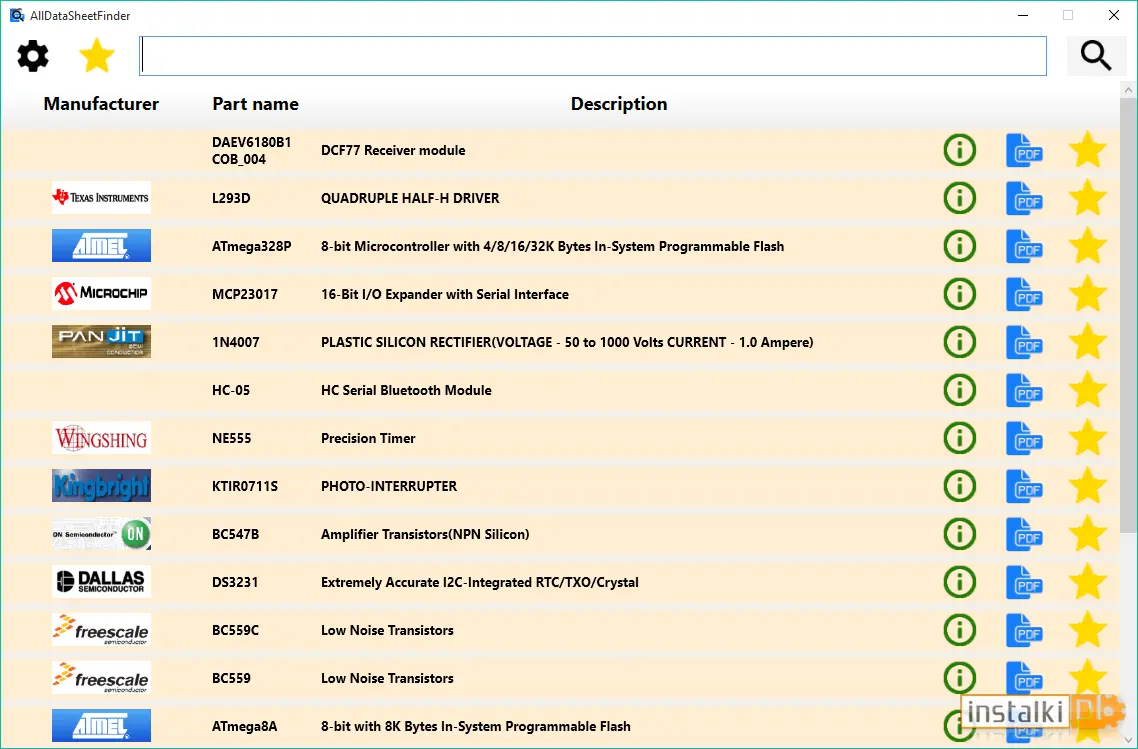This screenshot has width=1138, height=749.
Task: Open KTIR0711S PDF datasheet
Action: (x=1024, y=486)
